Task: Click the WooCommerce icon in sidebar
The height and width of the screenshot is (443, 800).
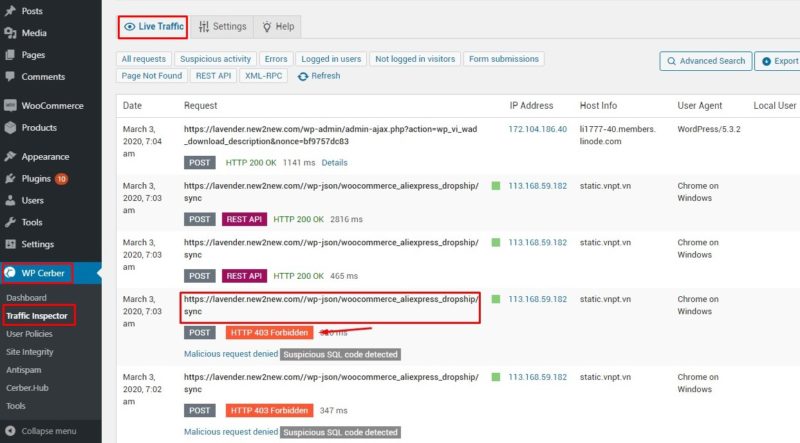Action: tap(10, 106)
